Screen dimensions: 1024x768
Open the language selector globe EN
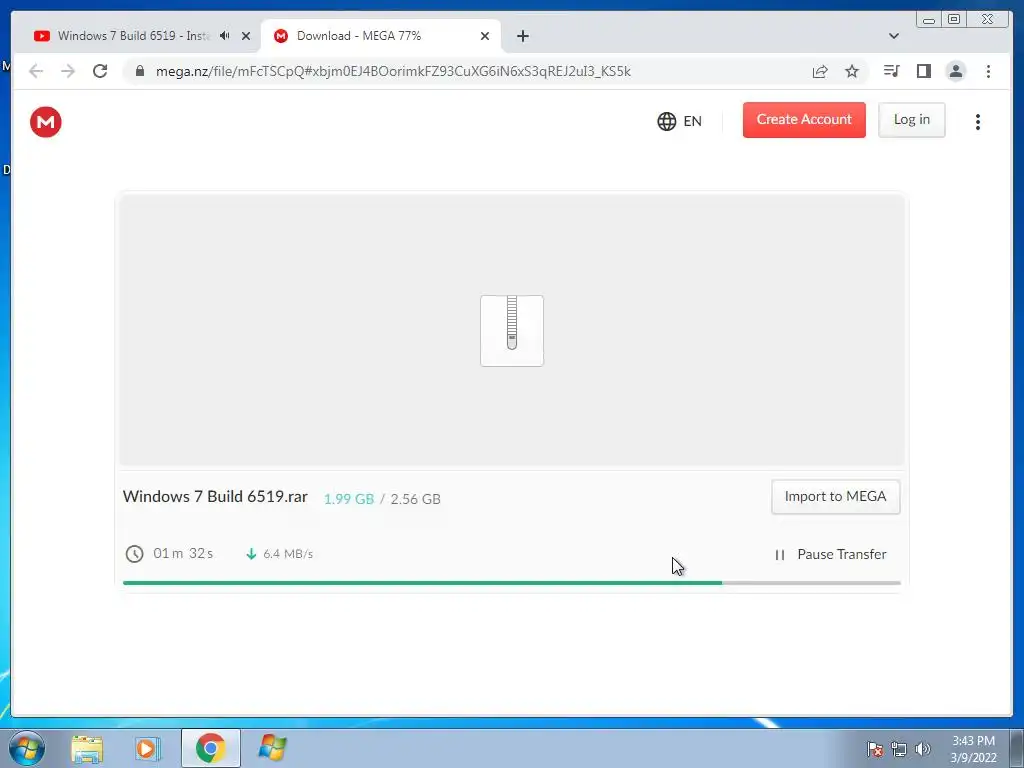coord(679,121)
